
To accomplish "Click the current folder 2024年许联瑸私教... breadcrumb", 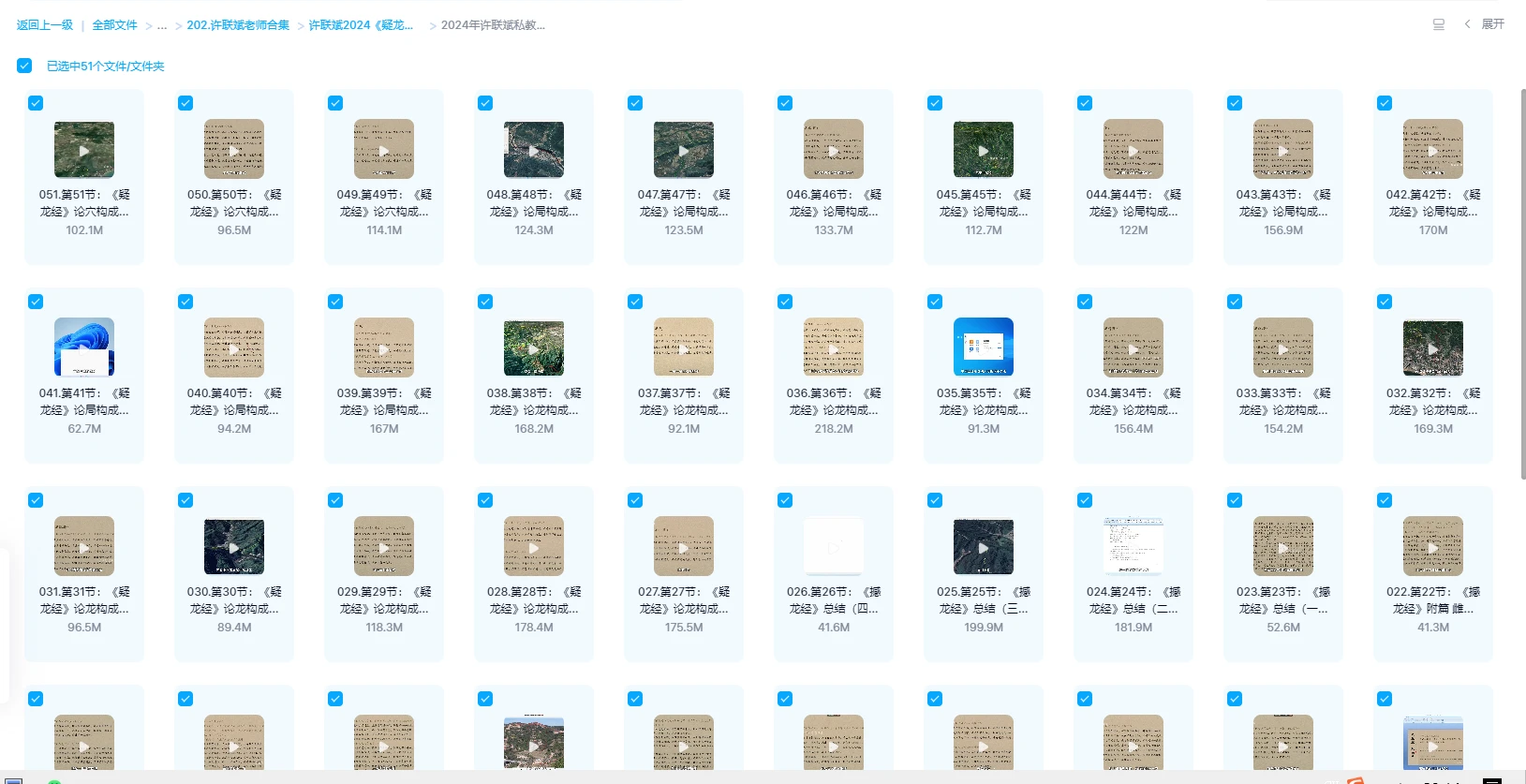I will click(x=493, y=25).
